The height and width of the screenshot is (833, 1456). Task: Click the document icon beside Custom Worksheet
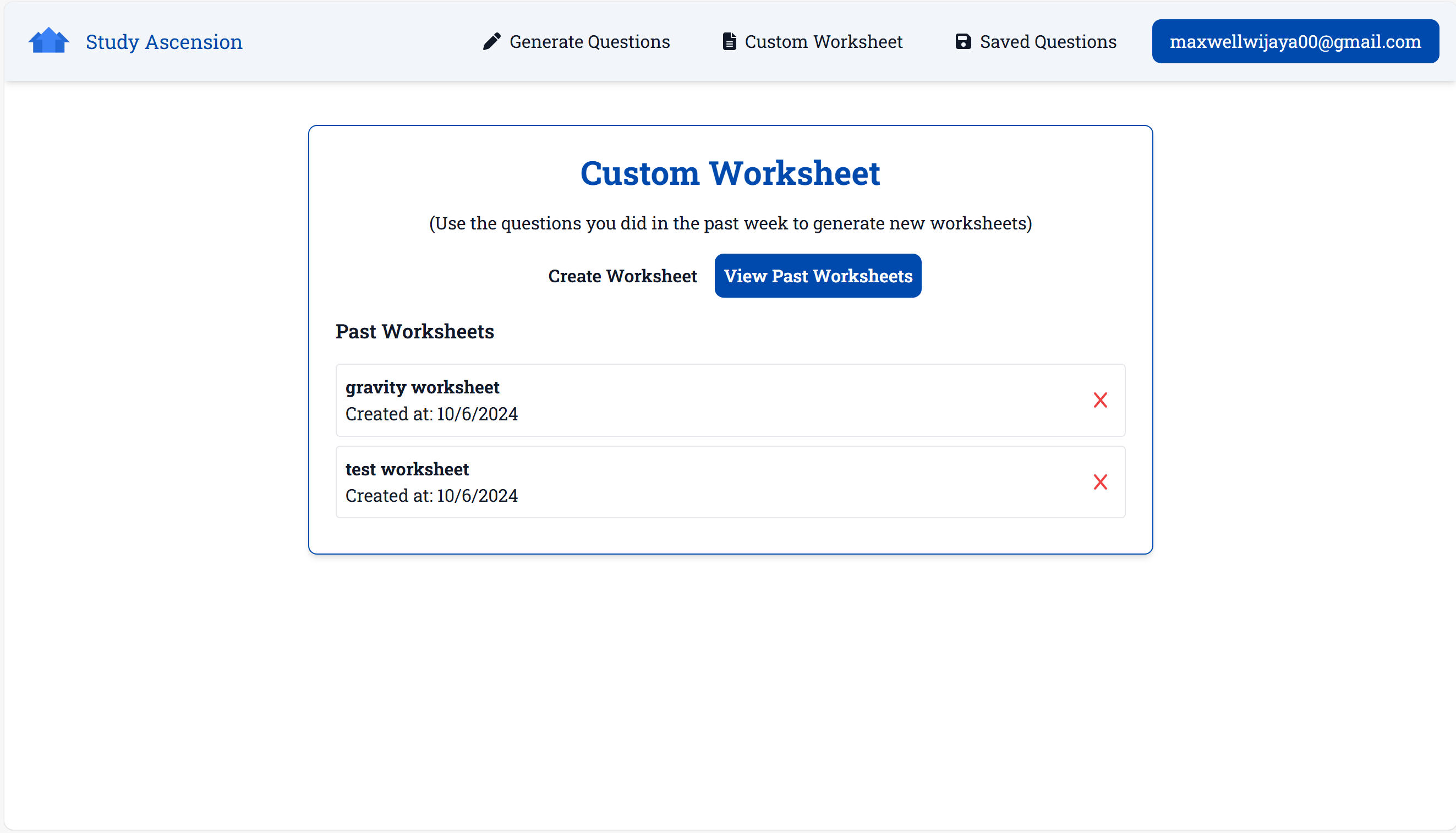click(729, 41)
